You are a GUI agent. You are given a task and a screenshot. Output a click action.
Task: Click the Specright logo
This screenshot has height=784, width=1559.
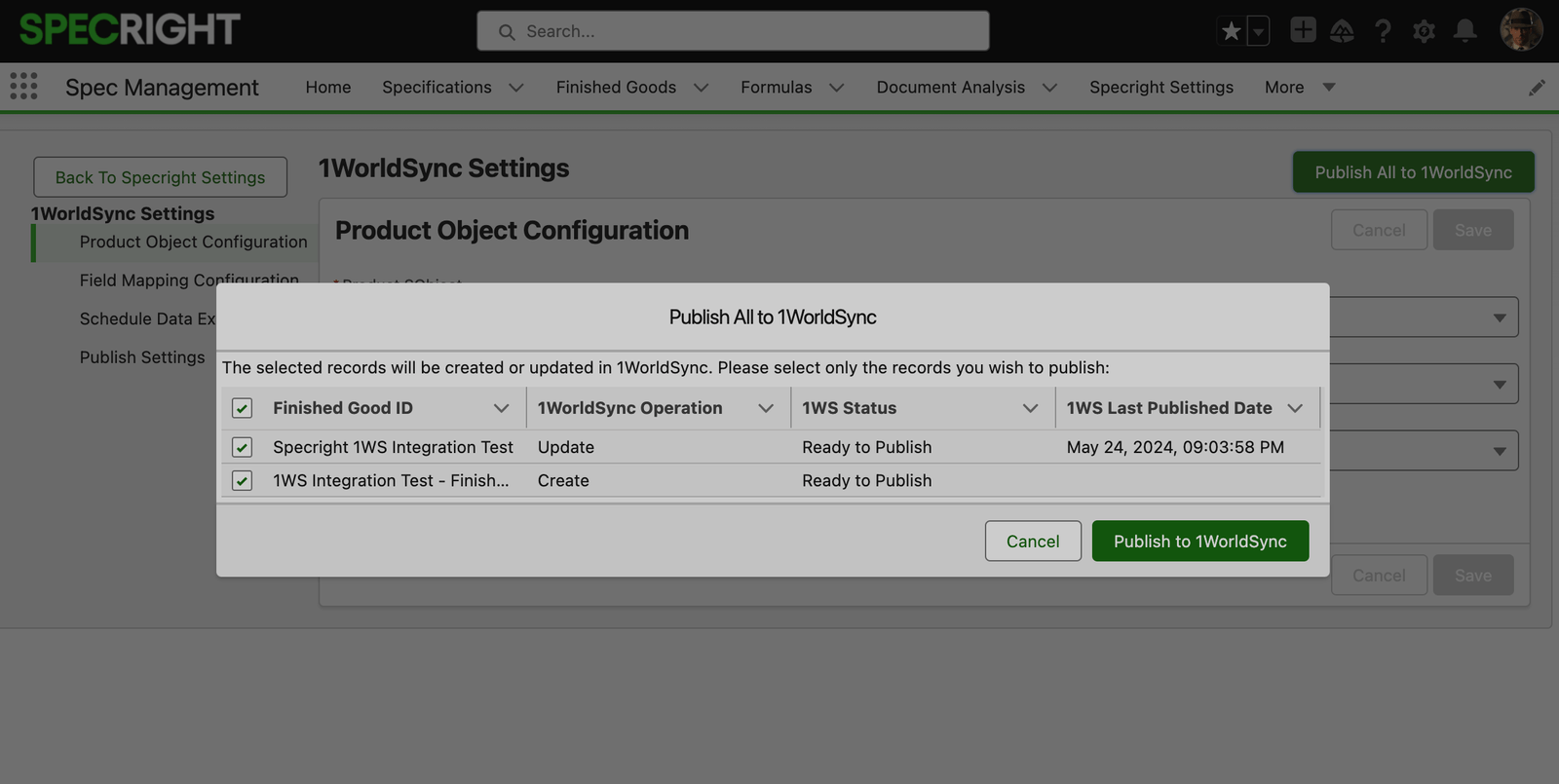130,29
